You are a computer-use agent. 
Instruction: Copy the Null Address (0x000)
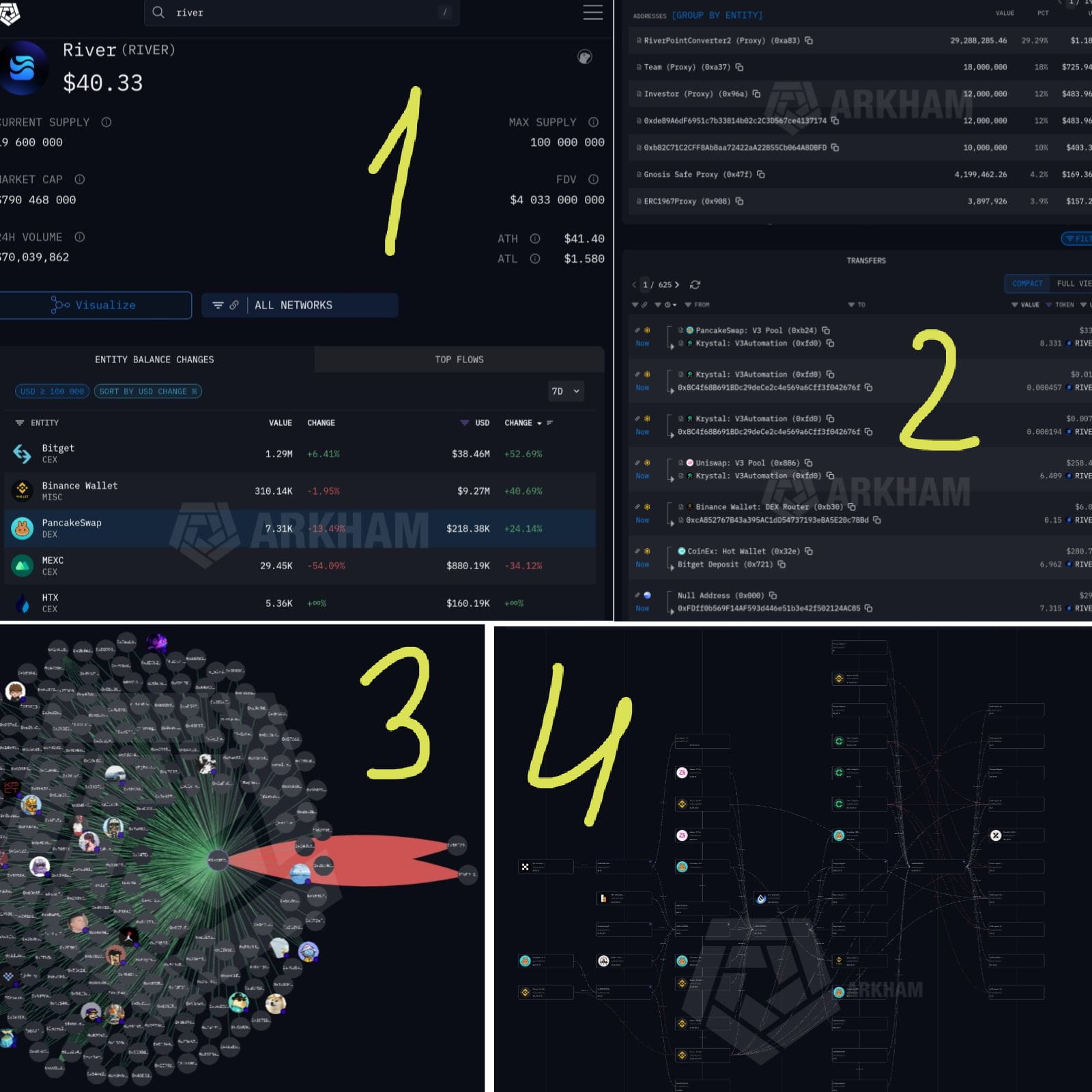pyautogui.click(x=773, y=595)
